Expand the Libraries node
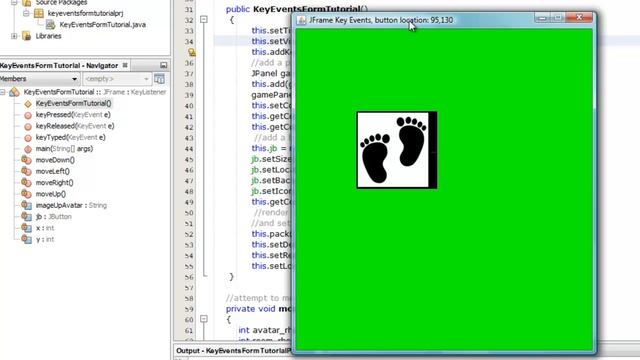640x360 pixels. pyautogui.click(x=14, y=36)
